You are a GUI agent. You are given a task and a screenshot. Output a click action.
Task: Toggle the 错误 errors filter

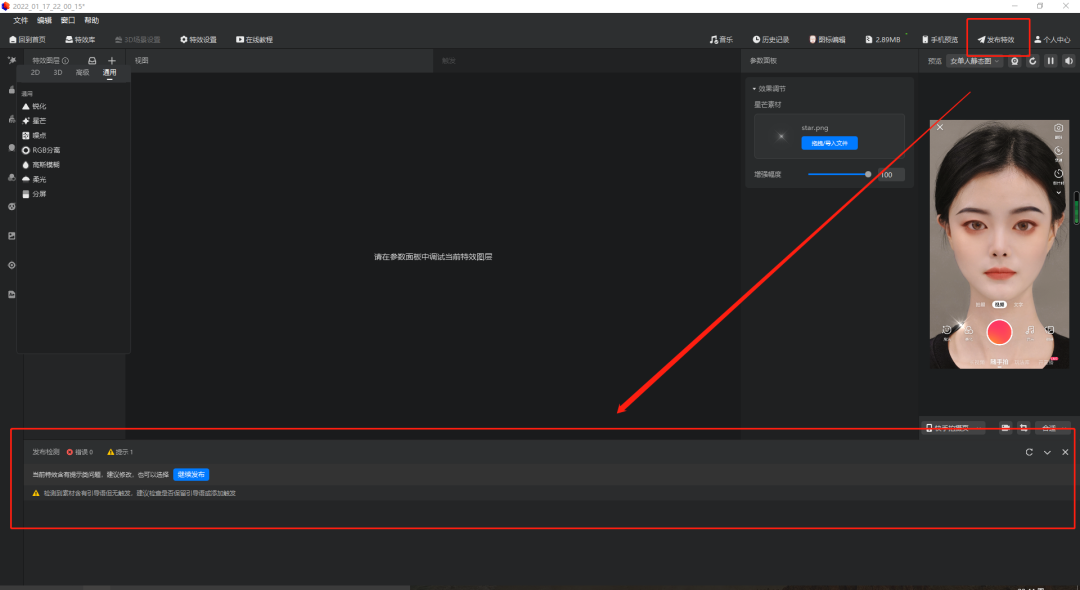click(80, 452)
